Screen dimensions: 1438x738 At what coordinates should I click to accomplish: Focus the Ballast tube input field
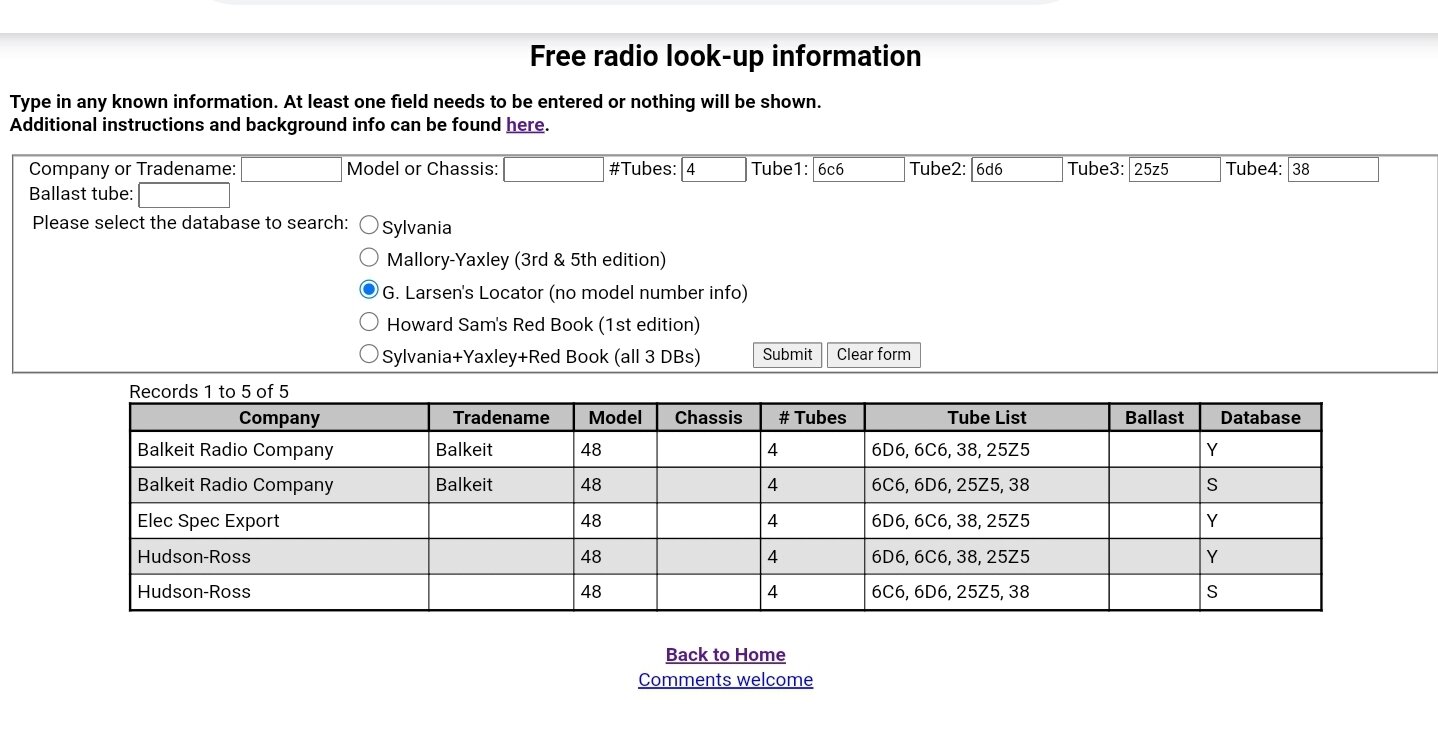point(184,195)
